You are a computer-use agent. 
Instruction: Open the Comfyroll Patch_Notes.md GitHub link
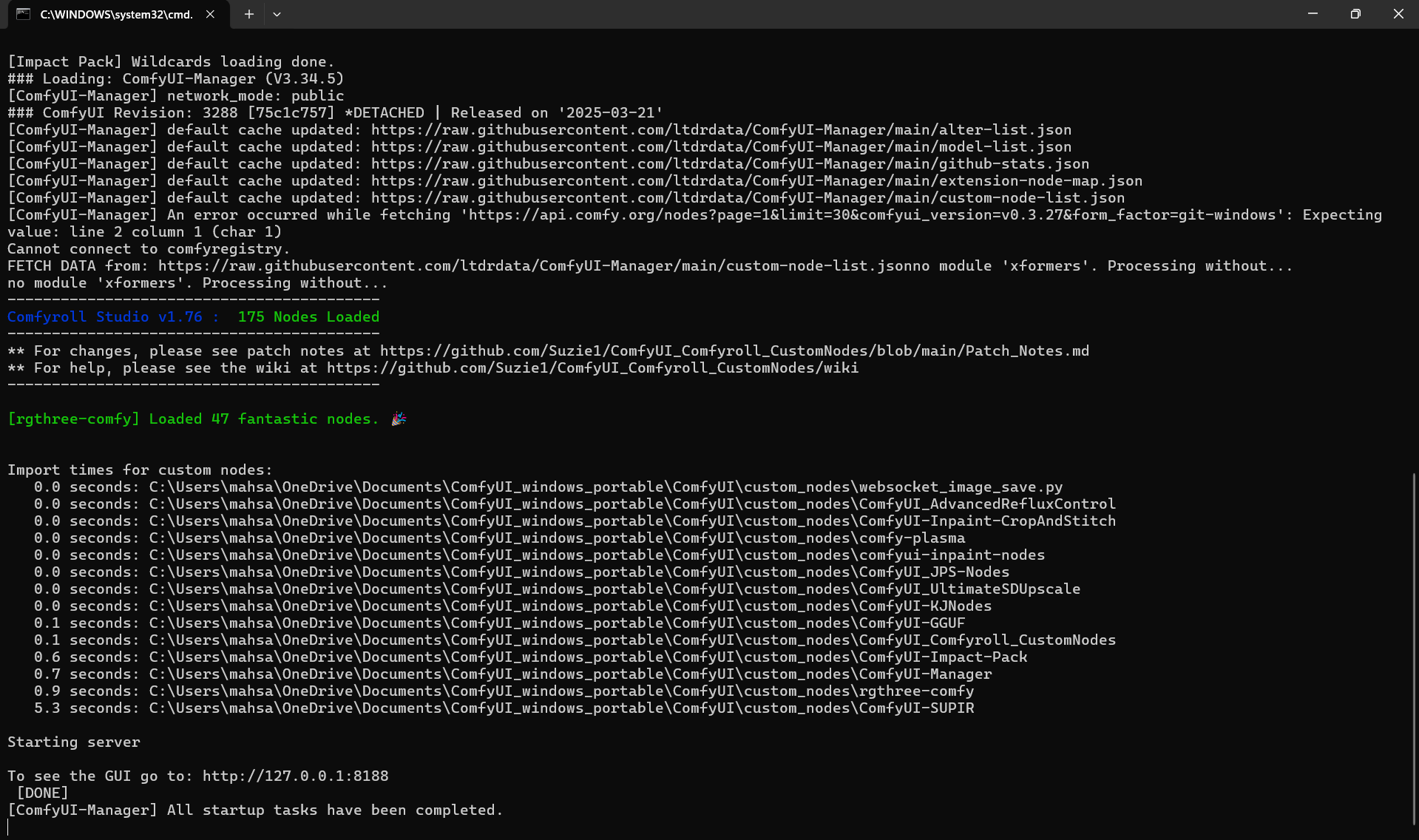click(734, 350)
